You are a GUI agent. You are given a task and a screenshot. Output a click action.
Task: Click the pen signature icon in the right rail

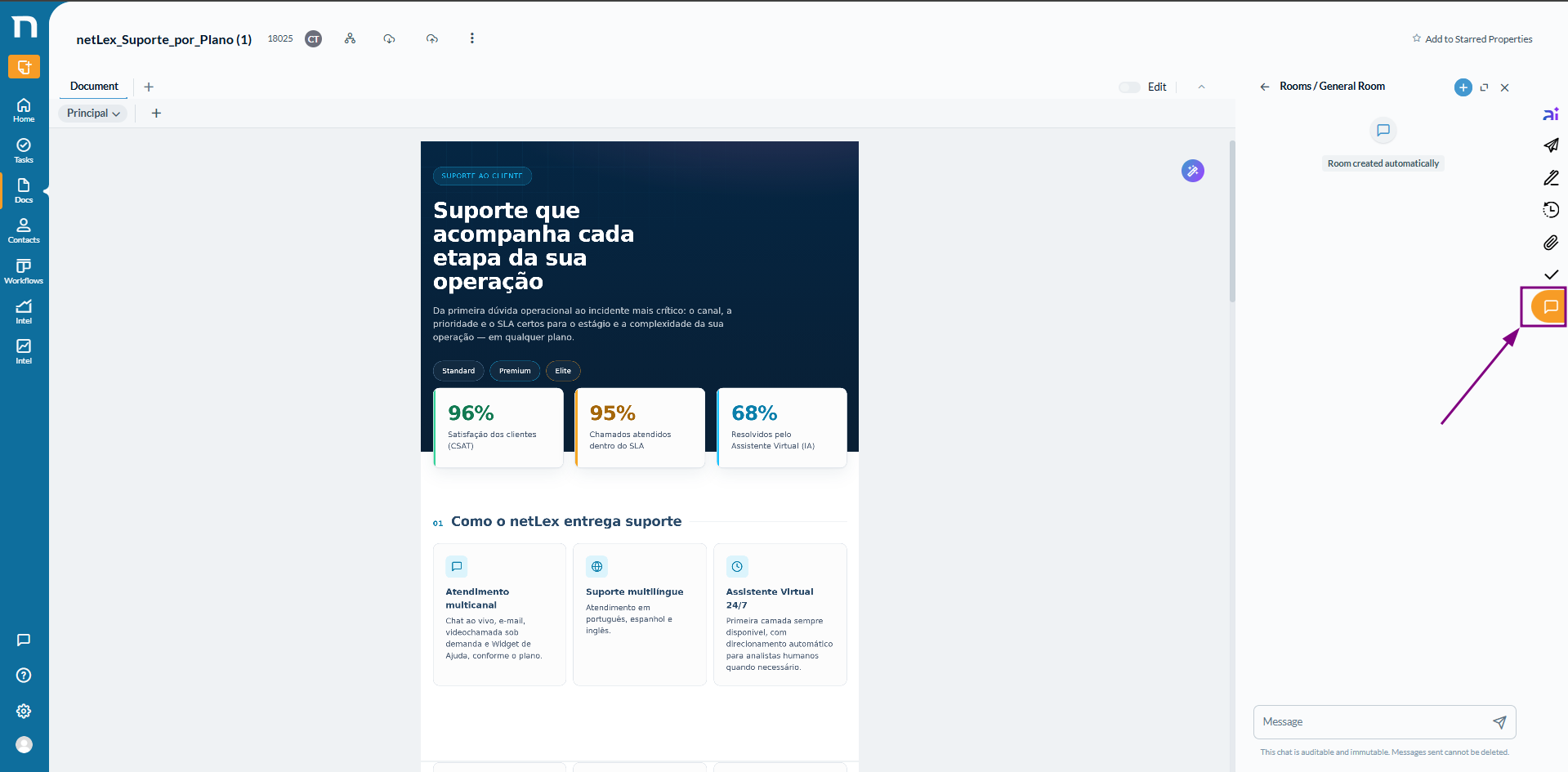(1551, 177)
